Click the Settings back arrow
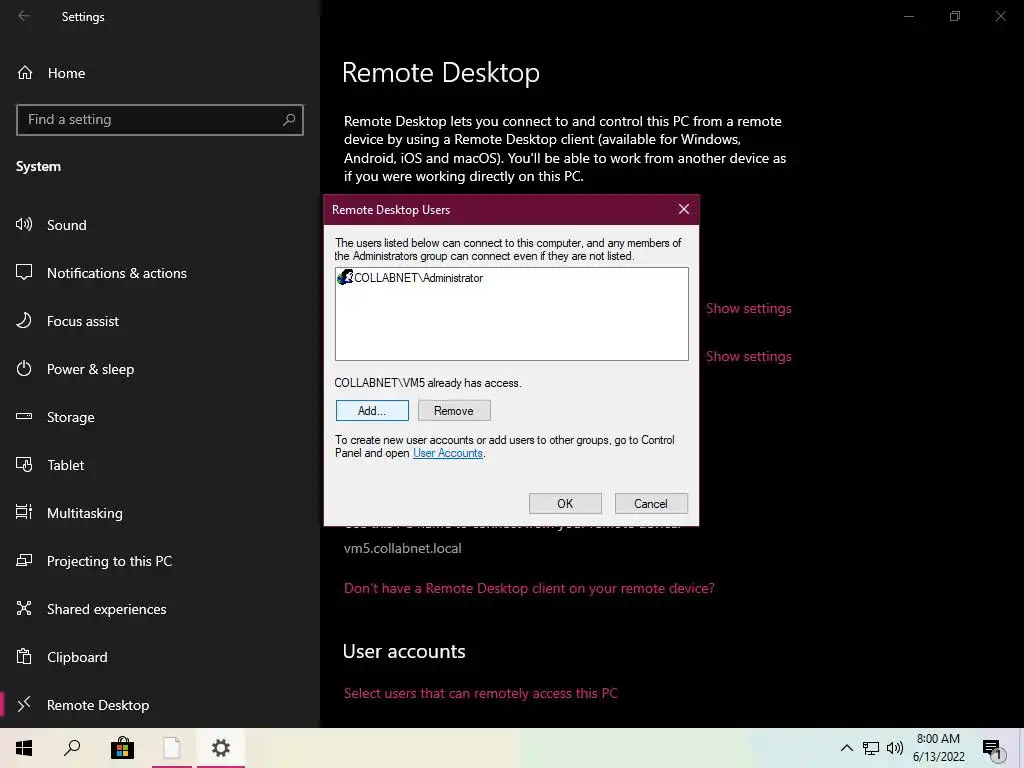This screenshot has height=768, width=1024. (24, 16)
